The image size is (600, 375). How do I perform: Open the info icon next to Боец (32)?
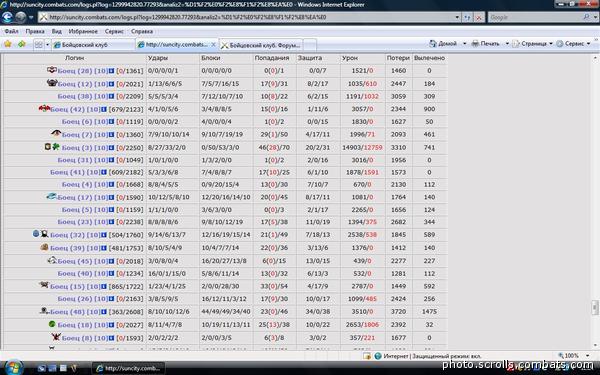coord(104,235)
